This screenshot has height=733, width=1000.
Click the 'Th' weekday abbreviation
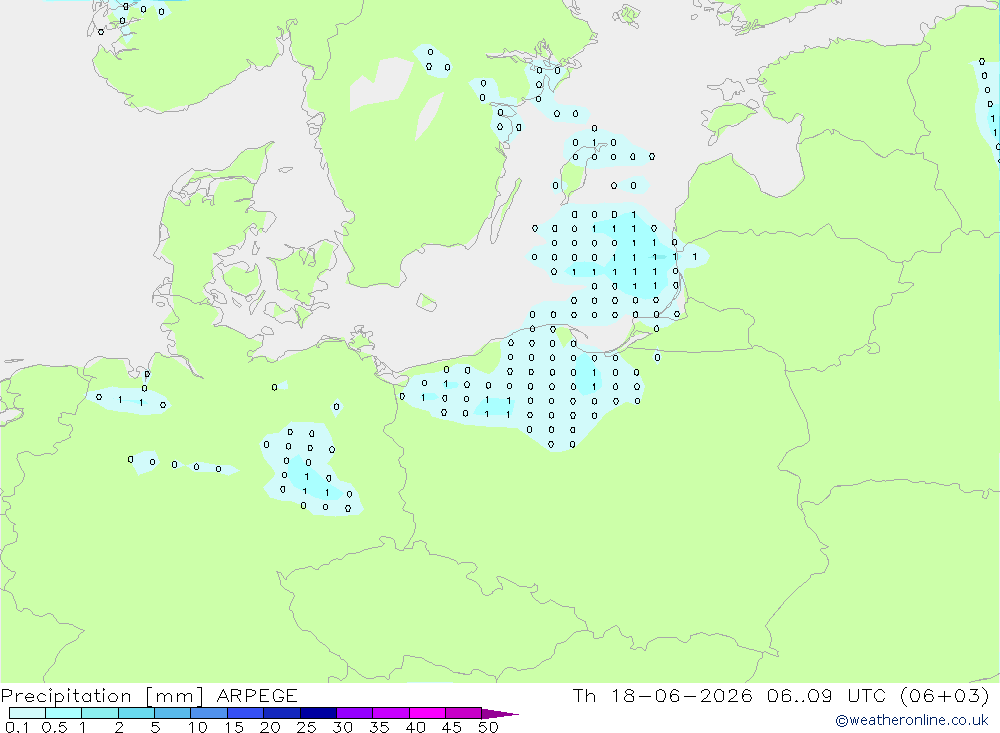point(584,695)
